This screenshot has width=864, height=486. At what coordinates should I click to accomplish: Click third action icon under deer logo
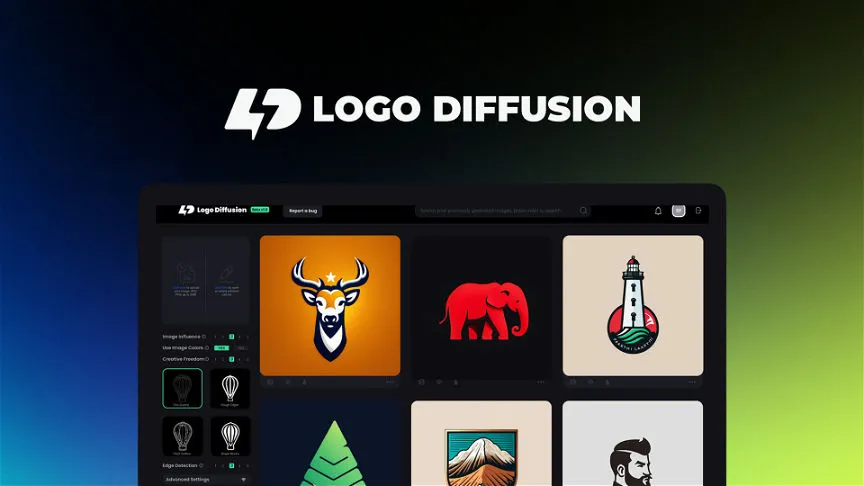pos(304,382)
